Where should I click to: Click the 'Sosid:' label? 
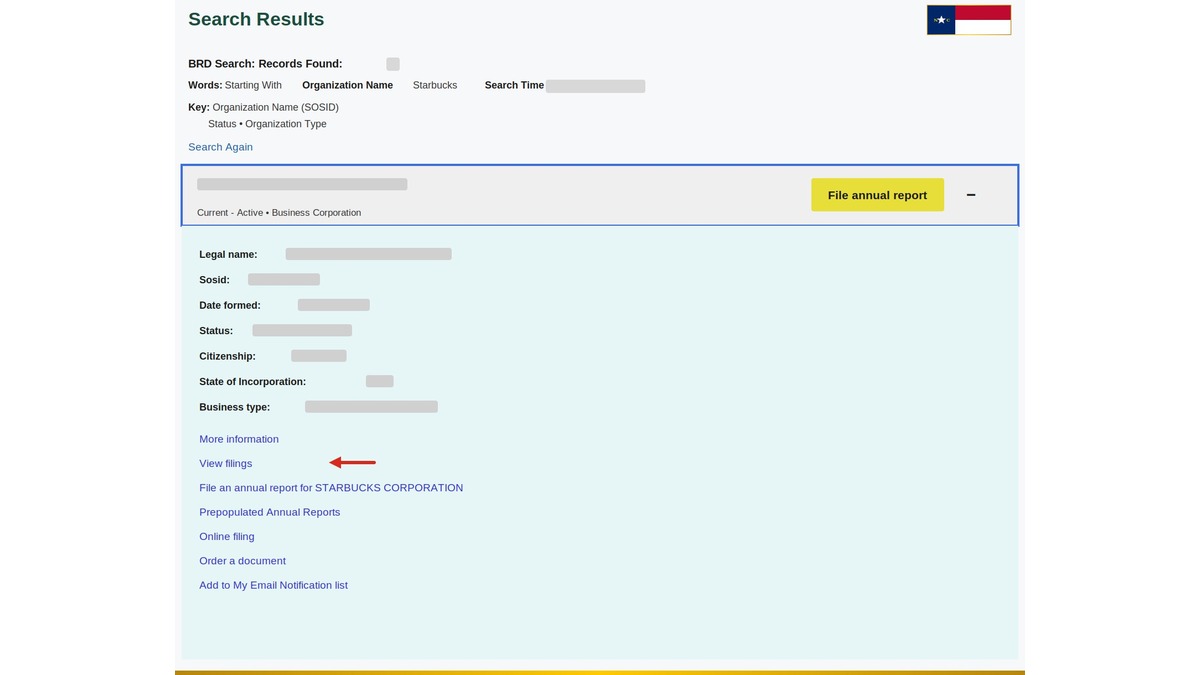pos(214,280)
